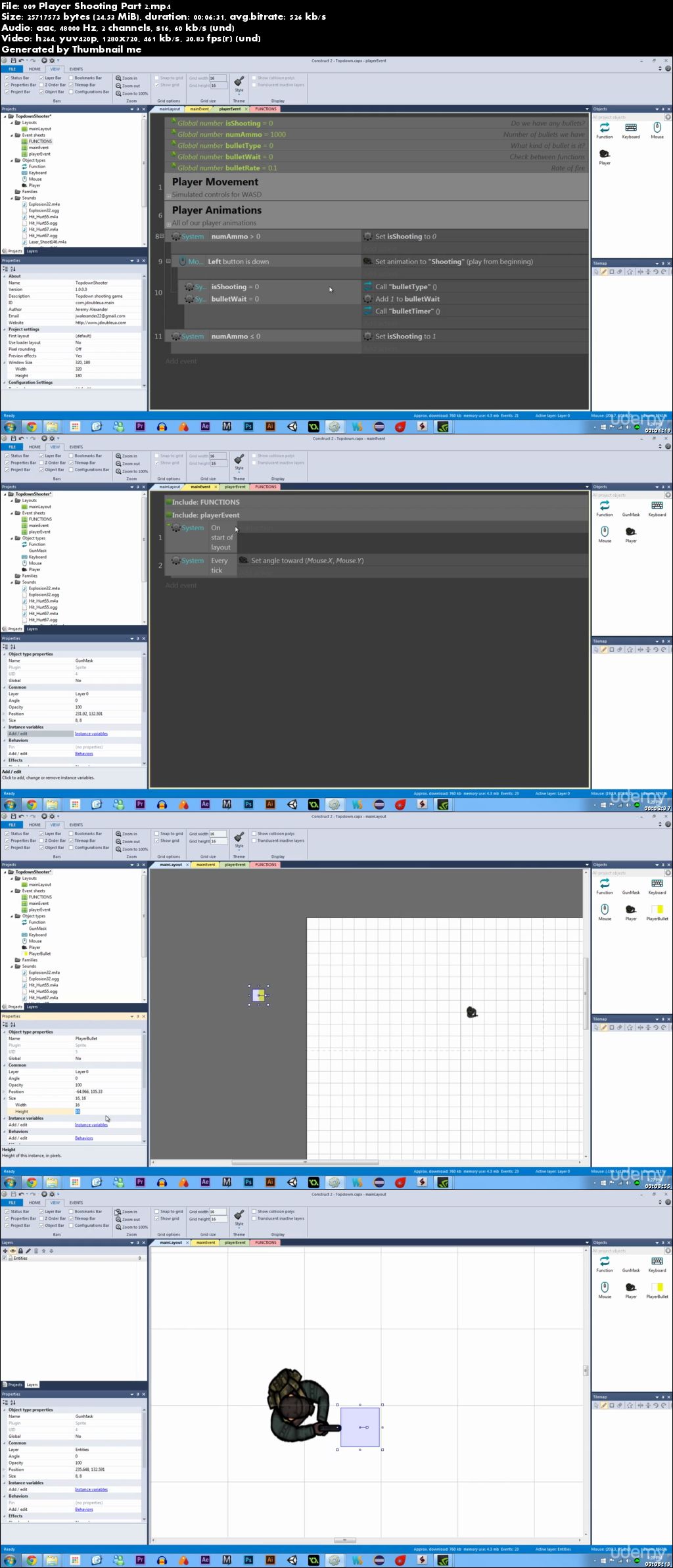The height and width of the screenshot is (1568, 673).
Task: Add a layer using the plus icon in Layers panel
Action: pos(5,1251)
